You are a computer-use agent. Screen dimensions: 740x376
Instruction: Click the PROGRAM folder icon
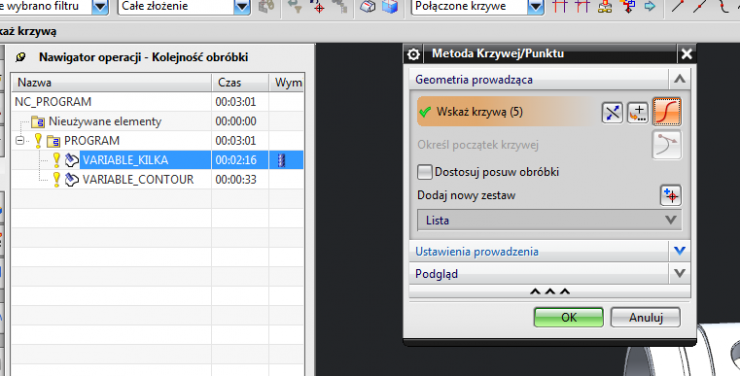[53, 141]
